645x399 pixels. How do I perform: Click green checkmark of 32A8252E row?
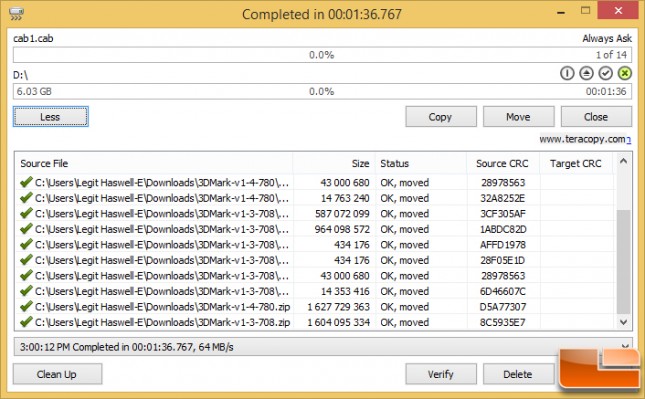tap(26, 197)
